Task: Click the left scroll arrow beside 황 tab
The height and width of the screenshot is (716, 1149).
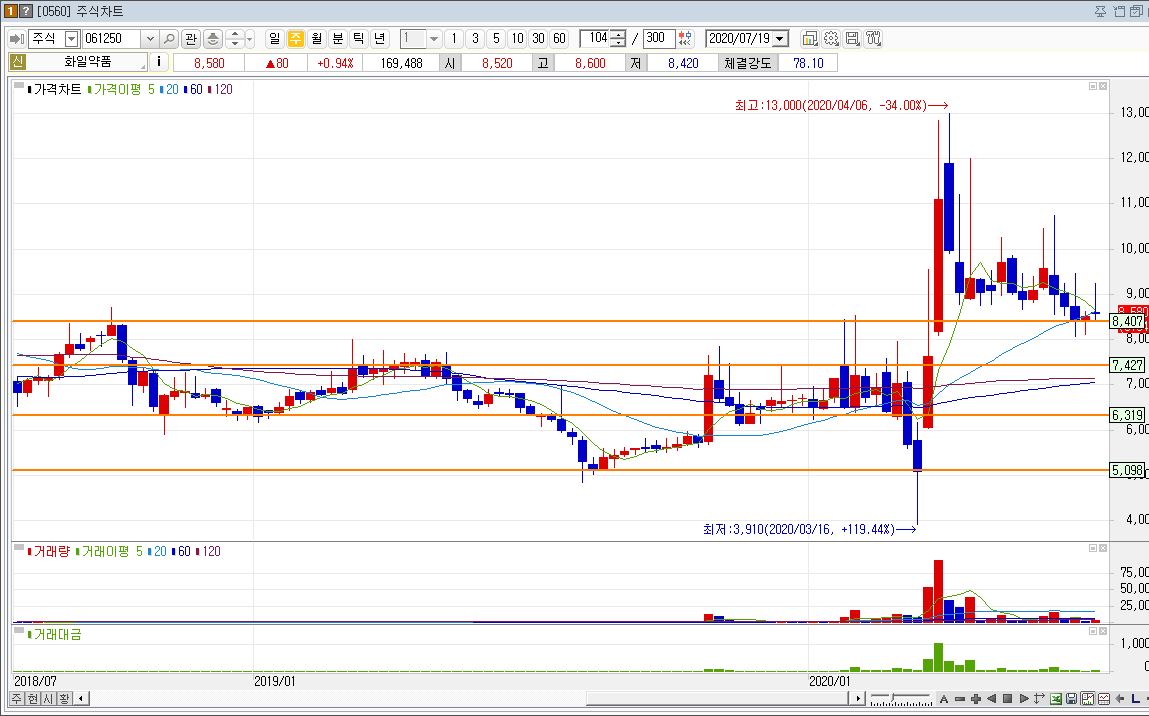Action: (x=81, y=698)
